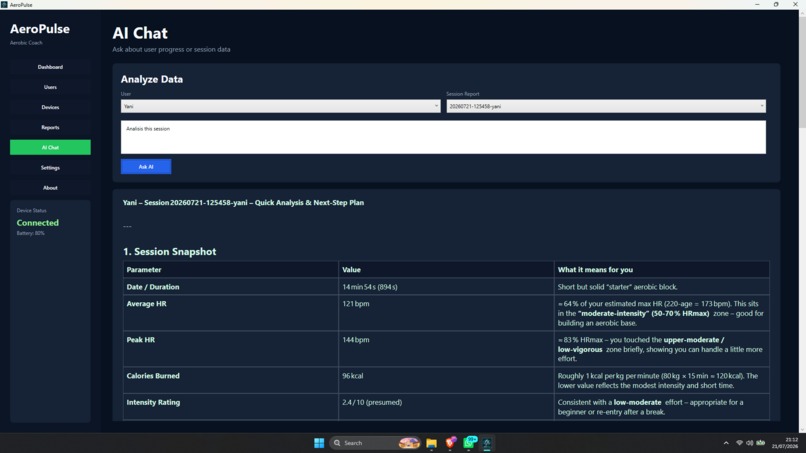Open the Windows Start menu
Image resolution: width=806 pixels, height=453 pixels.
click(x=319, y=443)
